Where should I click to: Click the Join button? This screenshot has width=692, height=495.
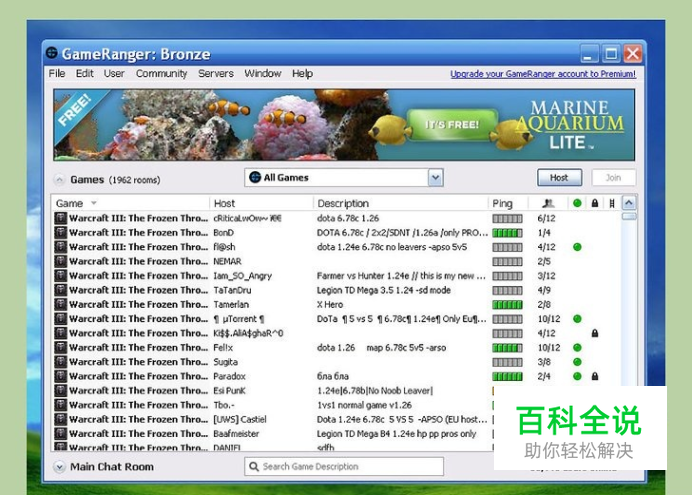[613, 177]
